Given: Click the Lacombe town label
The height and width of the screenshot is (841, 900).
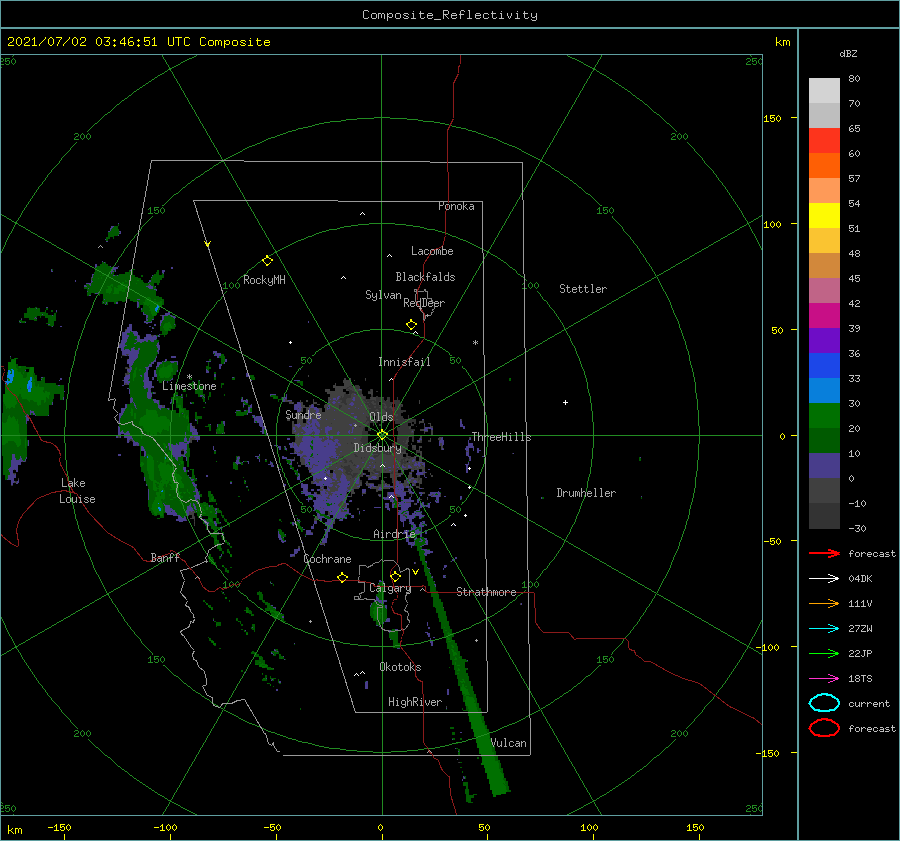Looking at the screenshot, I should (x=432, y=251).
